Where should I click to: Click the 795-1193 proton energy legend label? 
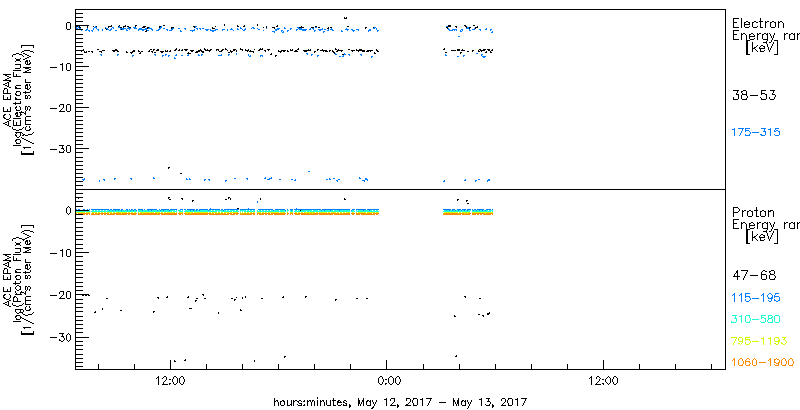(758, 341)
